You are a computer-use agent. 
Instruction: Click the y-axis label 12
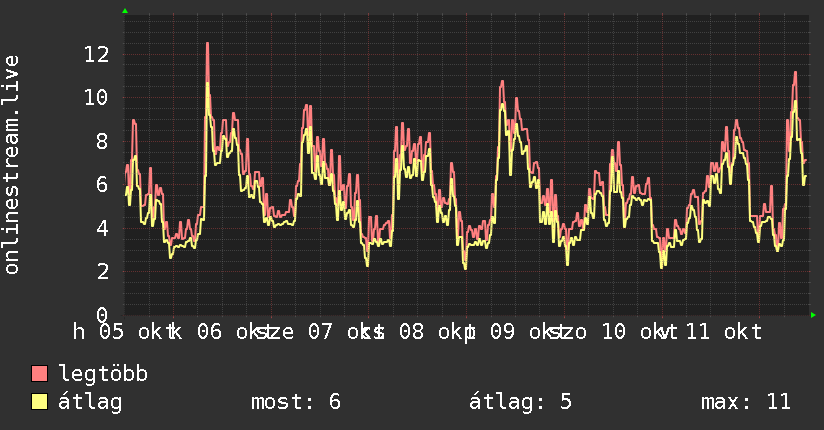(96, 54)
